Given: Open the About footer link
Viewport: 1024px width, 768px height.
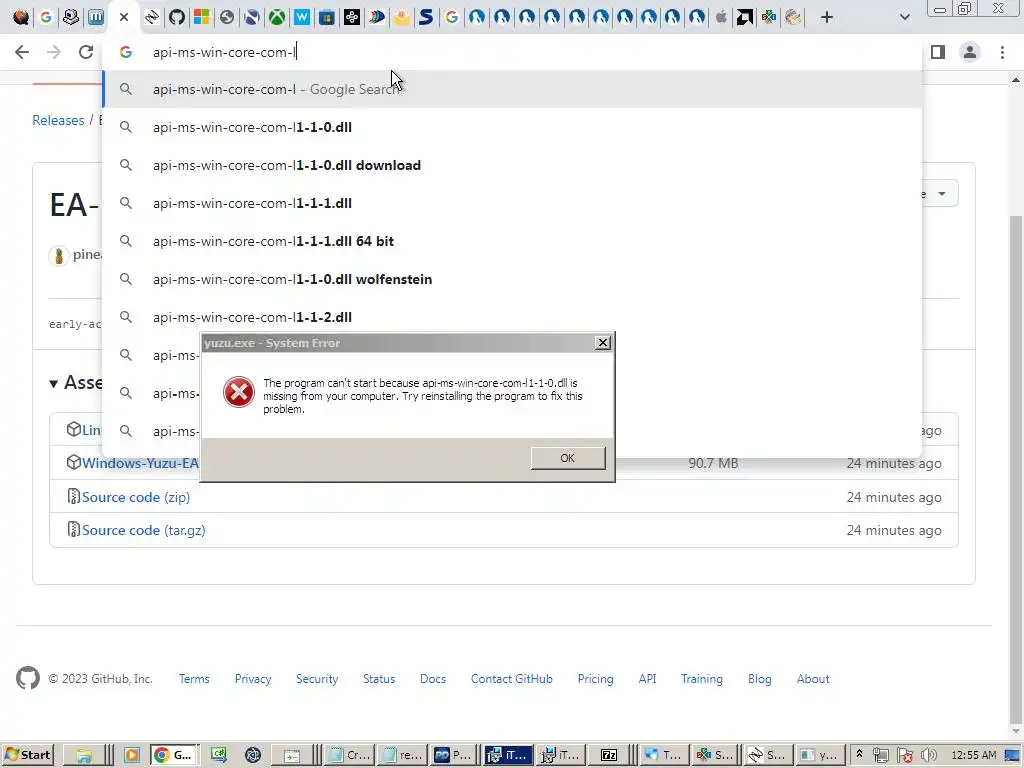Looking at the screenshot, I should point(813,679).
